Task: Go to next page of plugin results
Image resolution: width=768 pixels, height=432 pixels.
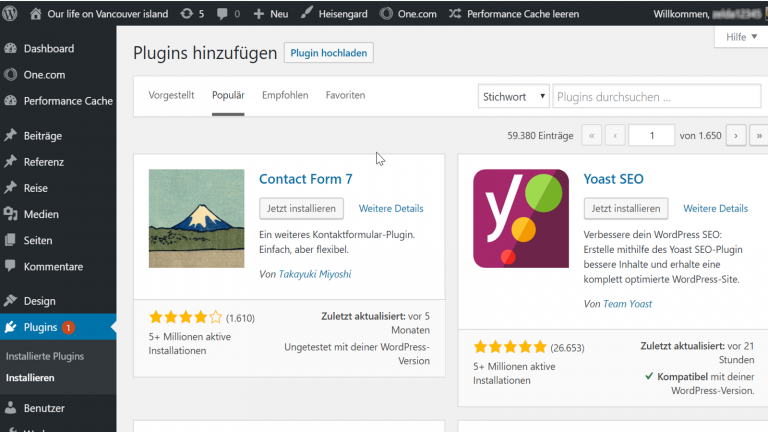Action: tap(736, 135)
